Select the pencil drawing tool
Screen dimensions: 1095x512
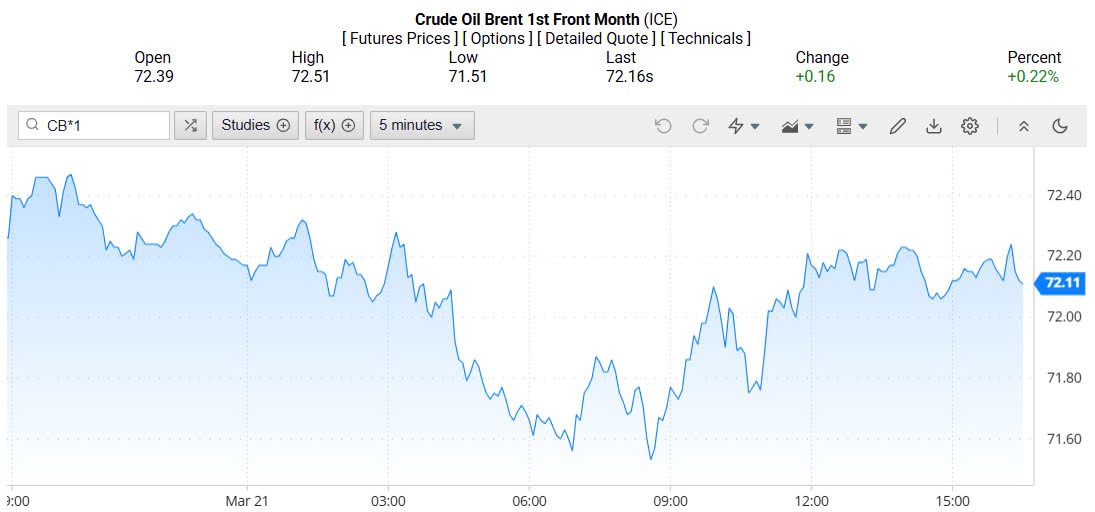coord(897,126)
